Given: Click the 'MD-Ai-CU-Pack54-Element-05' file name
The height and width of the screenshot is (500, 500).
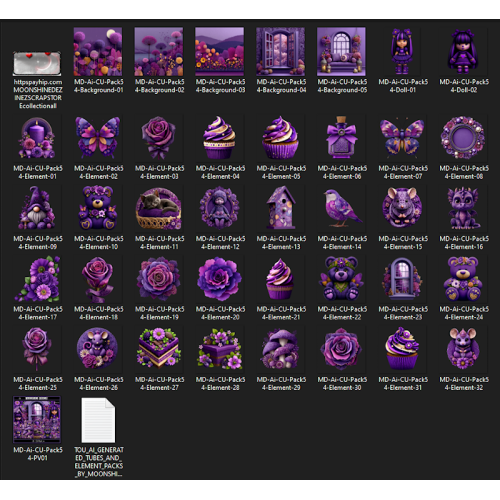Looking at the screenshot, I should click(x=281, y=172).
